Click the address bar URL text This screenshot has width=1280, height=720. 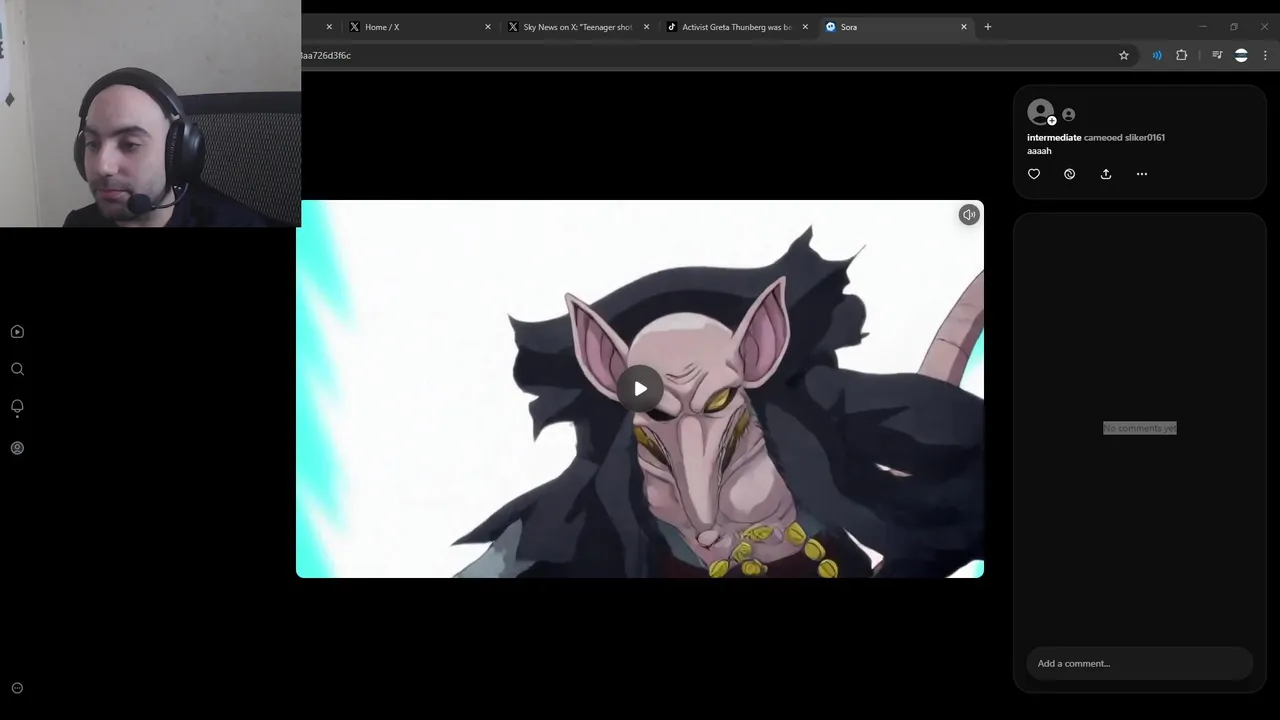pos(326,56)
